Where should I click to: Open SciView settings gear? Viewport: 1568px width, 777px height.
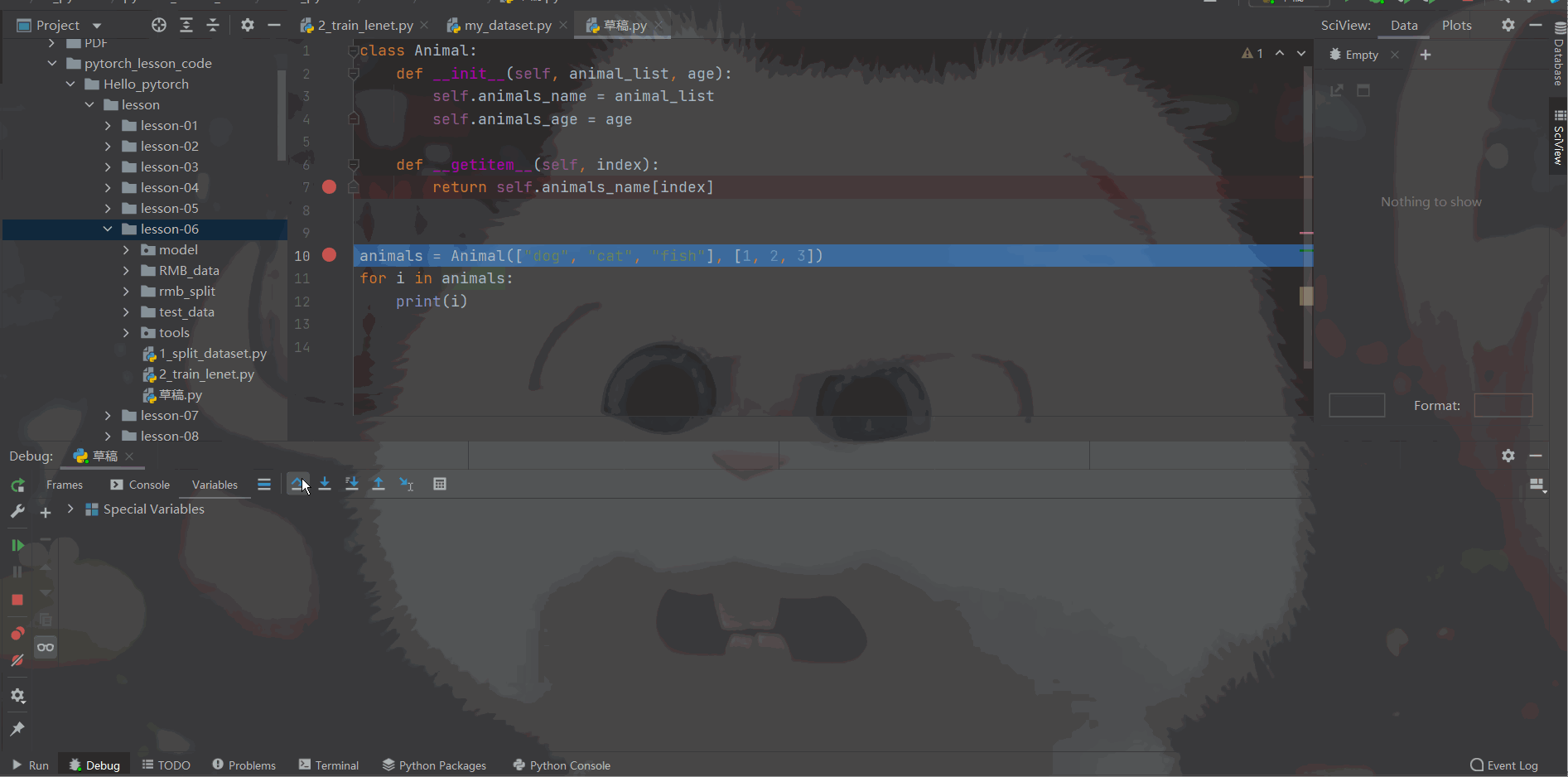click(x=1508, y=25)
